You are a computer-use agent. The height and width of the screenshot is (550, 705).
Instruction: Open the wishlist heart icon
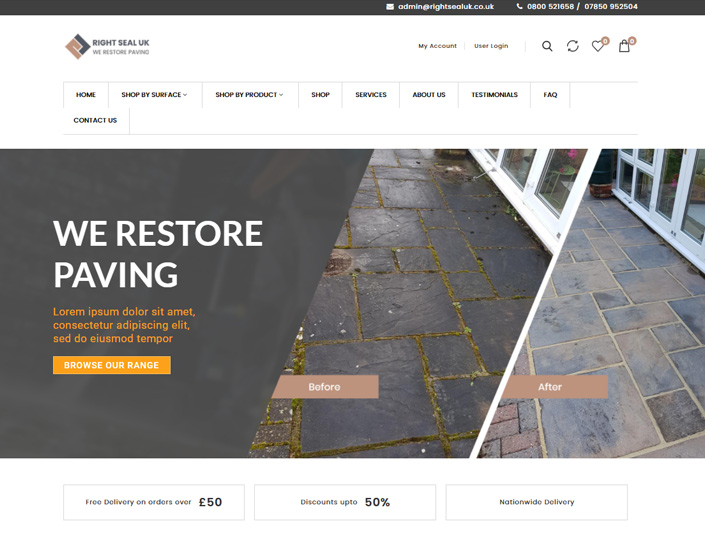click(x=598, y=46)
